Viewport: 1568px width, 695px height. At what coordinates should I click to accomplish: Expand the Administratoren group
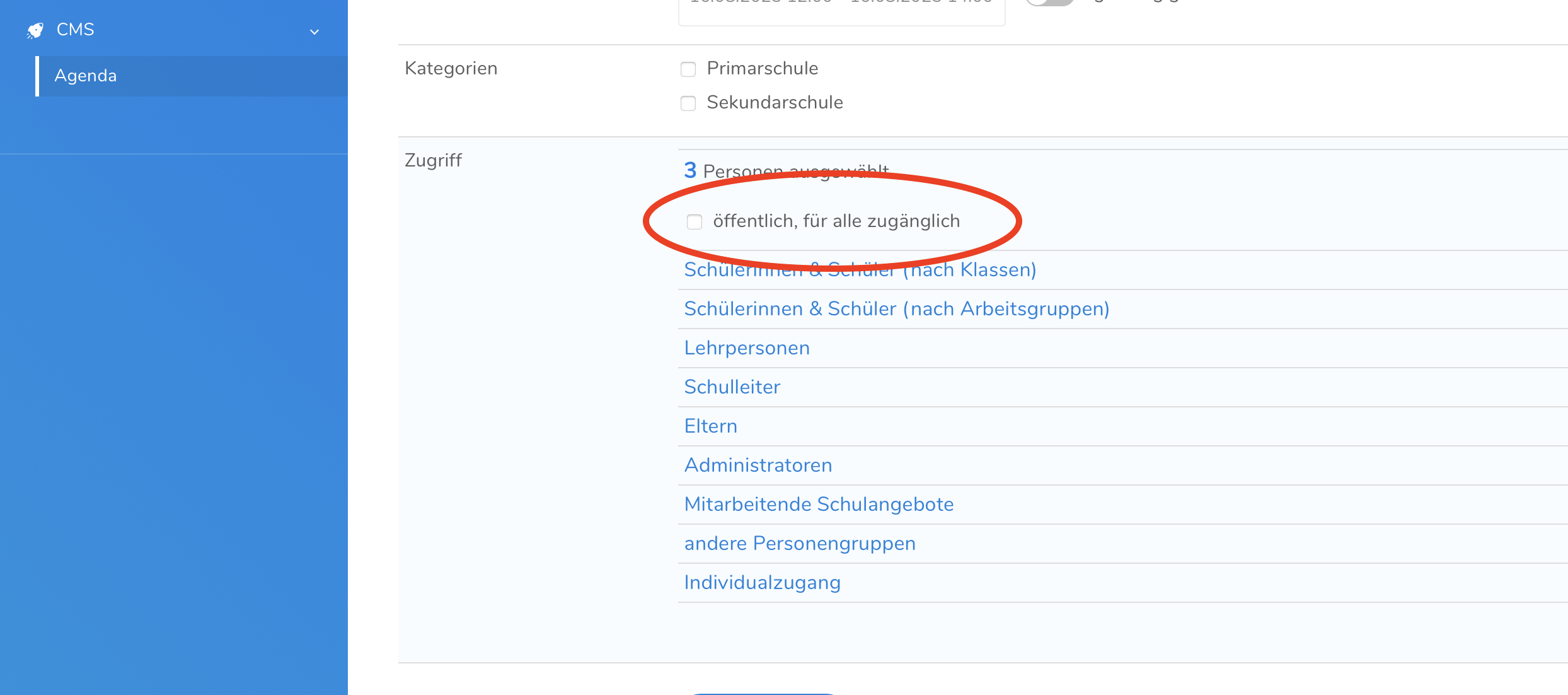(x=758, y=465)
